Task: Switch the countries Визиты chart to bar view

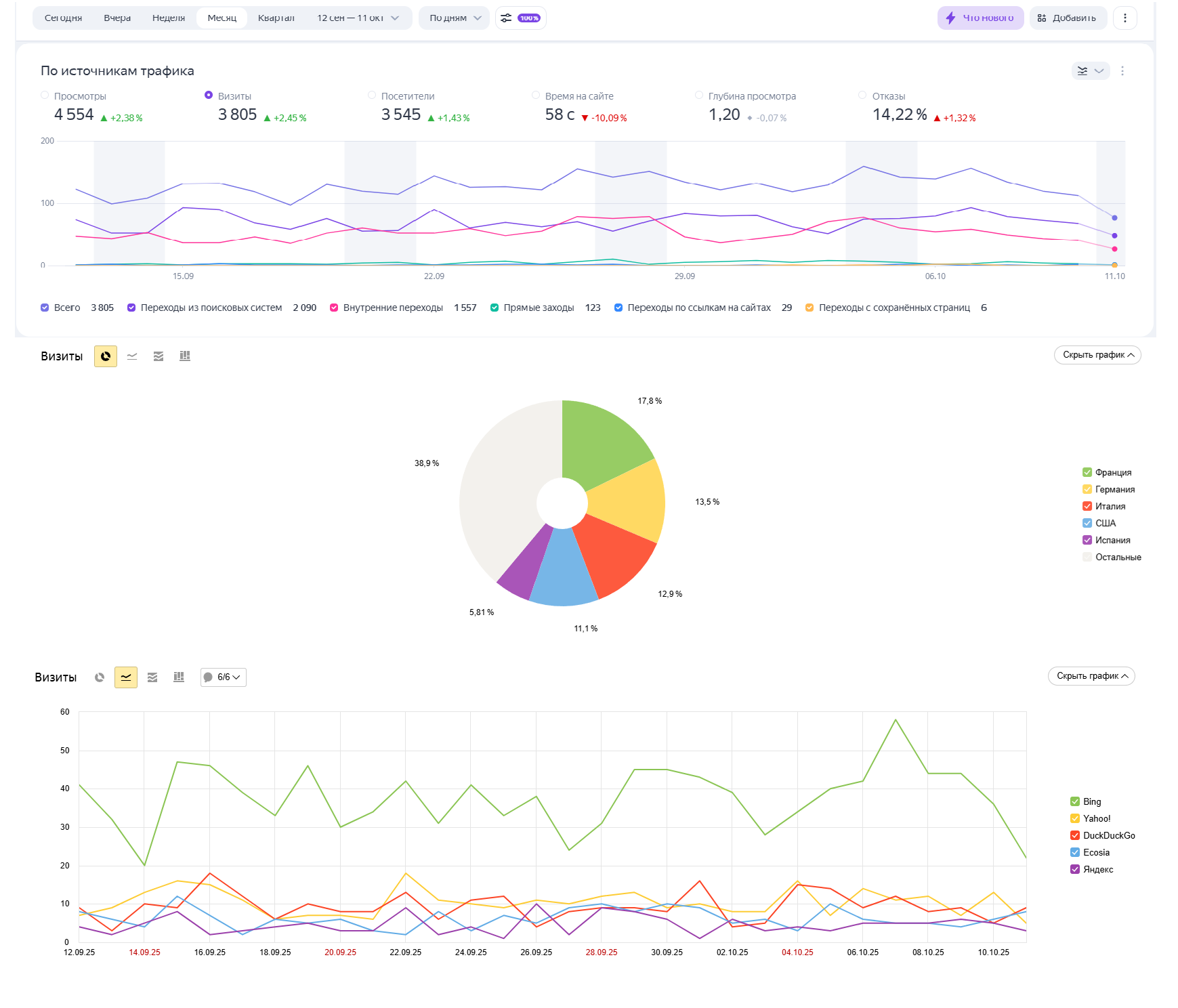Action: click(x=185, y=356)
